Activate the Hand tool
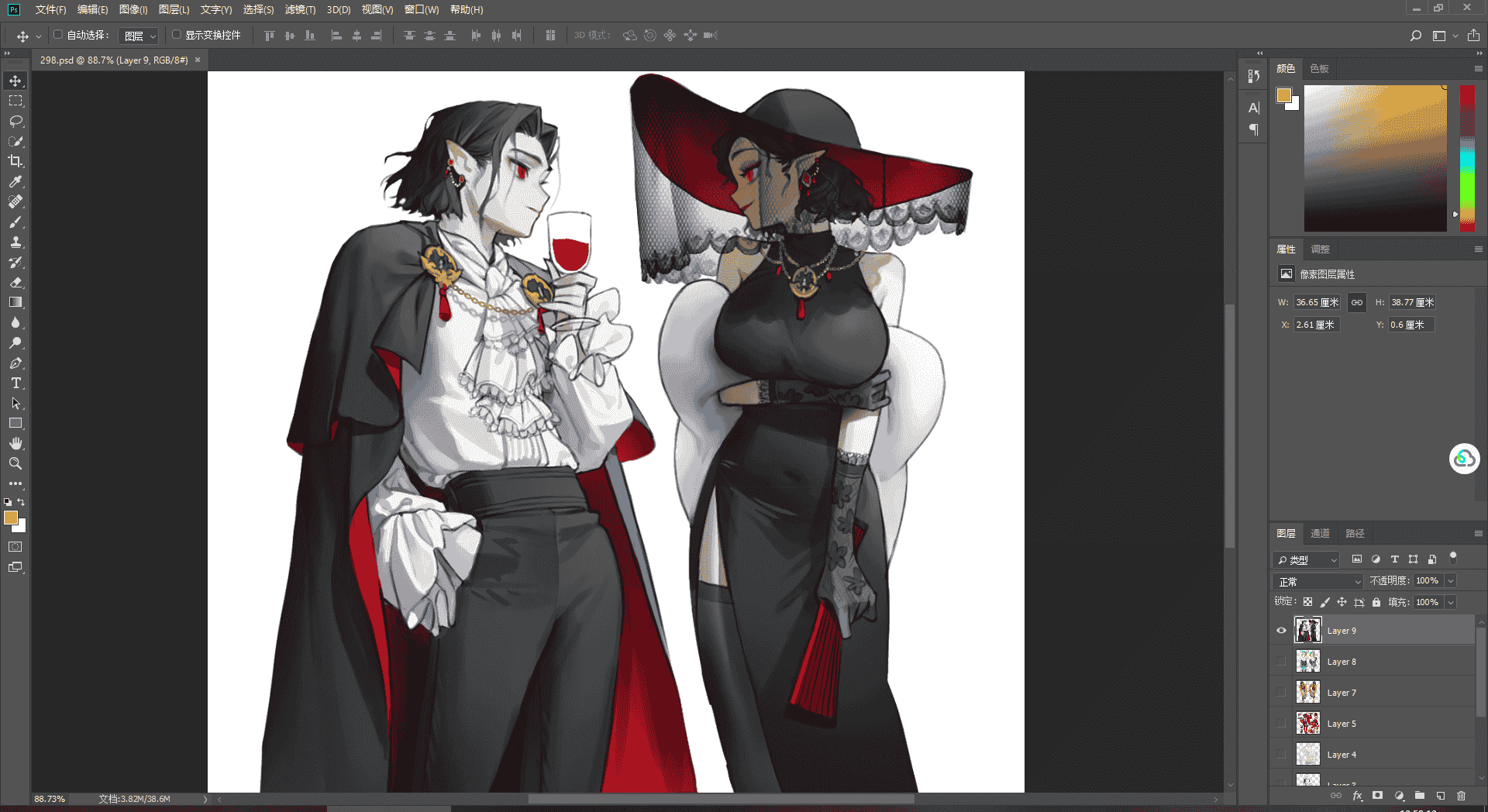Image resolution: width=1488 pixels, height=812 pixels. (x=15, y=443)
